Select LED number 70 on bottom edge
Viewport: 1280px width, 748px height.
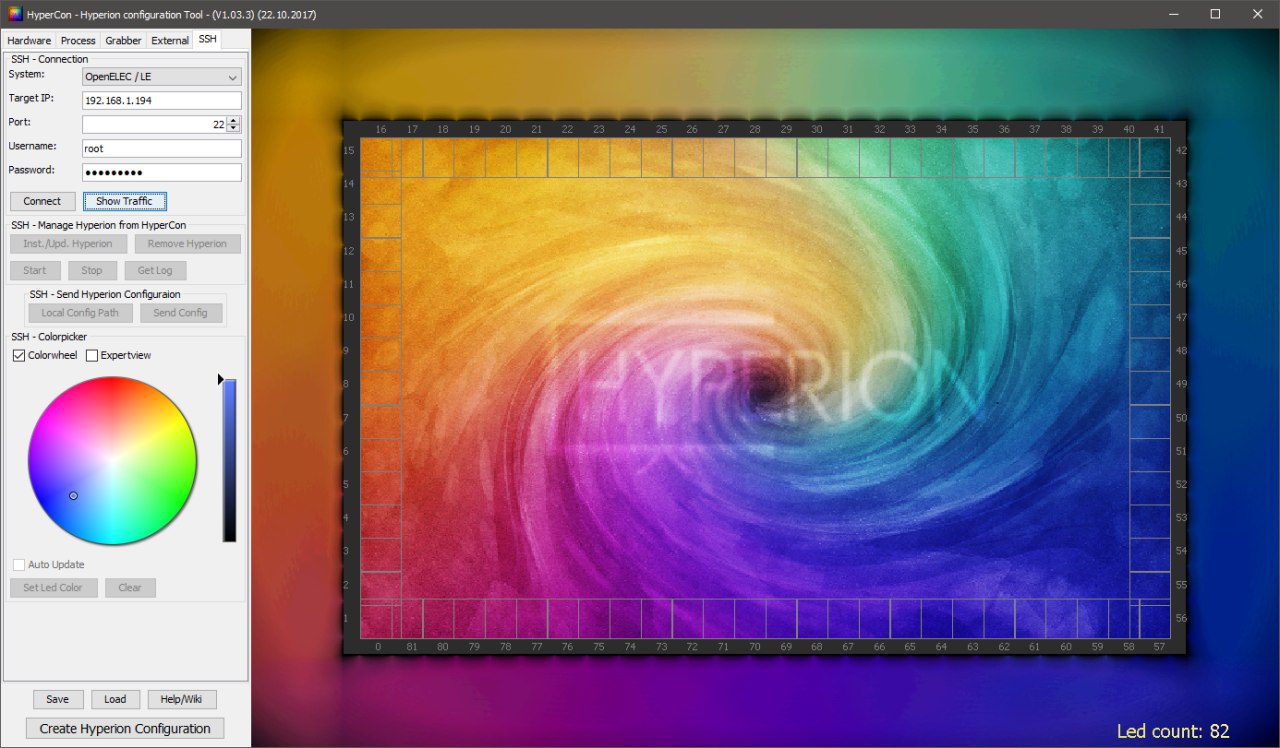(754, 647)
